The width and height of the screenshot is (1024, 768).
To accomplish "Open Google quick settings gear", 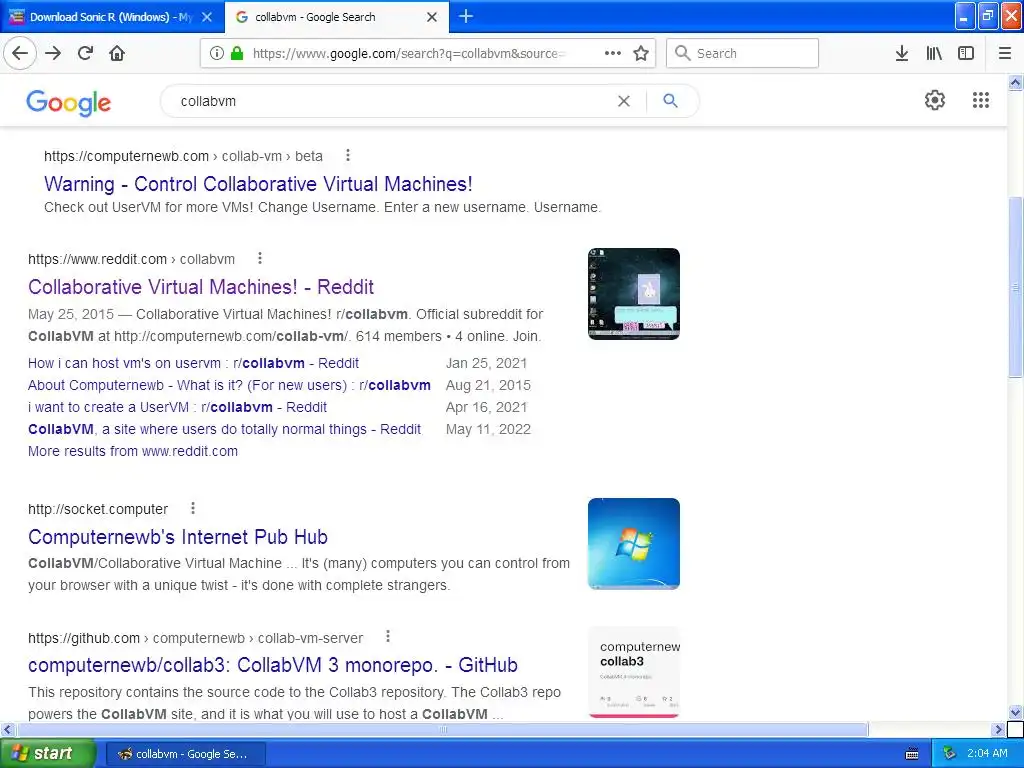I will [x=935, y=100].
